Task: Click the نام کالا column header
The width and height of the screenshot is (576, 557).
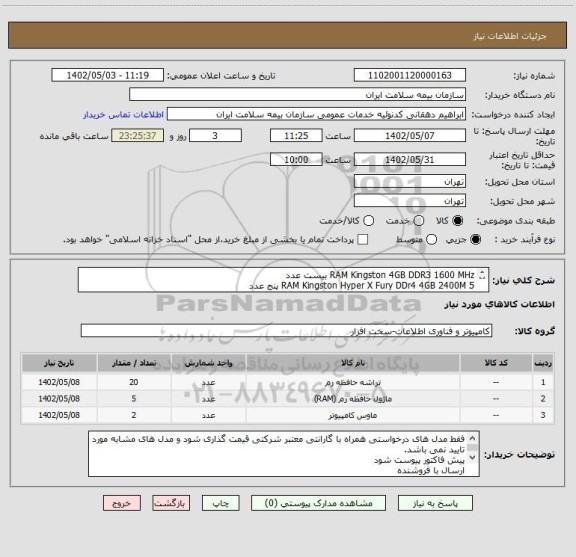Action: (x=353, y=363)
